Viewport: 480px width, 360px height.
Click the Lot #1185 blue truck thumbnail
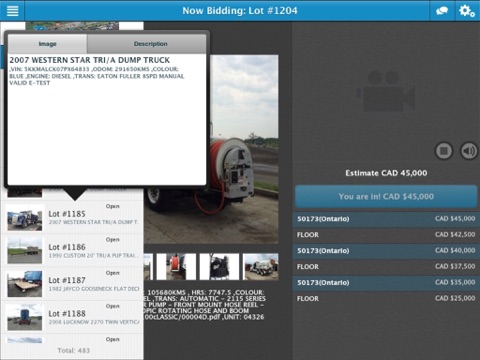[x=25, y=218]
